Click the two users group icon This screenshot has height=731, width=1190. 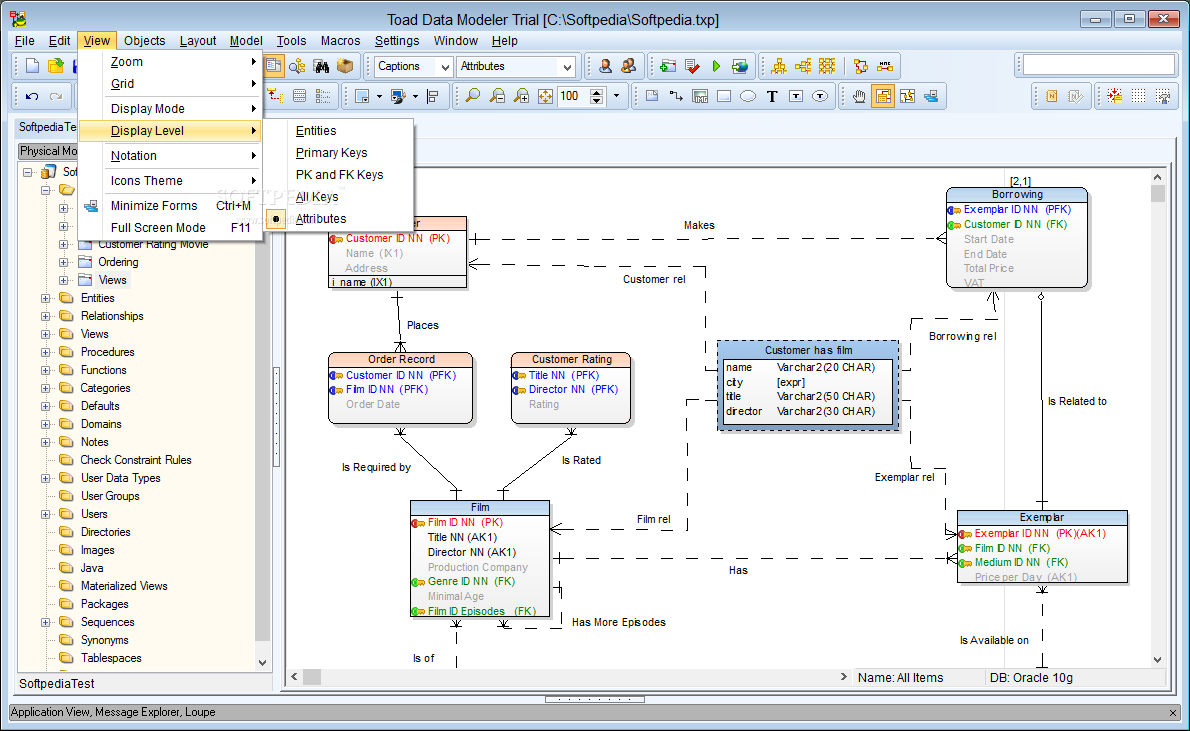tap(628, 66)
